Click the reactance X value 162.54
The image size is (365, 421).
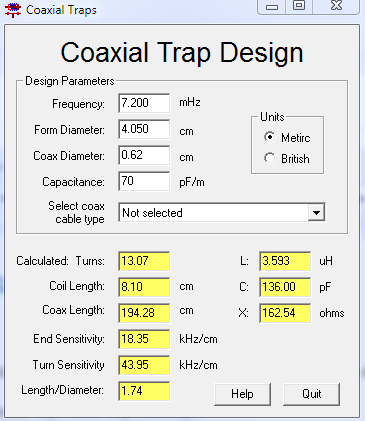[x=285, y=313]
